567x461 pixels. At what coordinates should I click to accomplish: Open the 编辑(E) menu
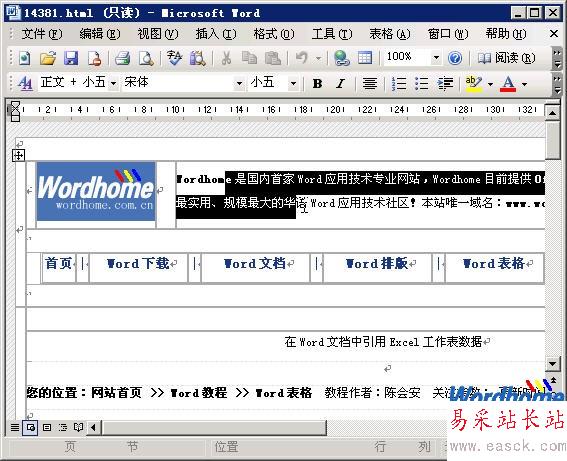pos(100,34)
